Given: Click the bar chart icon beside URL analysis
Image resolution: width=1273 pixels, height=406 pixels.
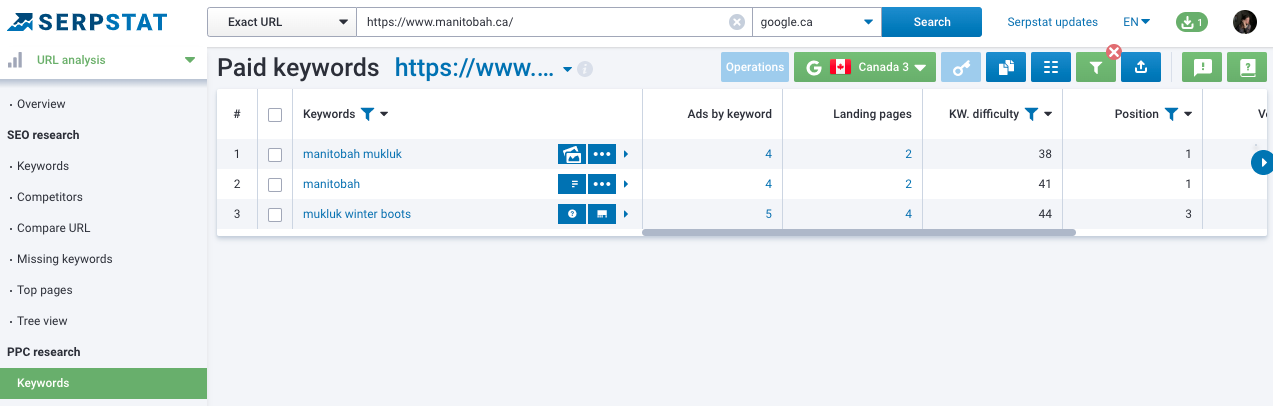Looking at the screenshot, I should 15,60.
